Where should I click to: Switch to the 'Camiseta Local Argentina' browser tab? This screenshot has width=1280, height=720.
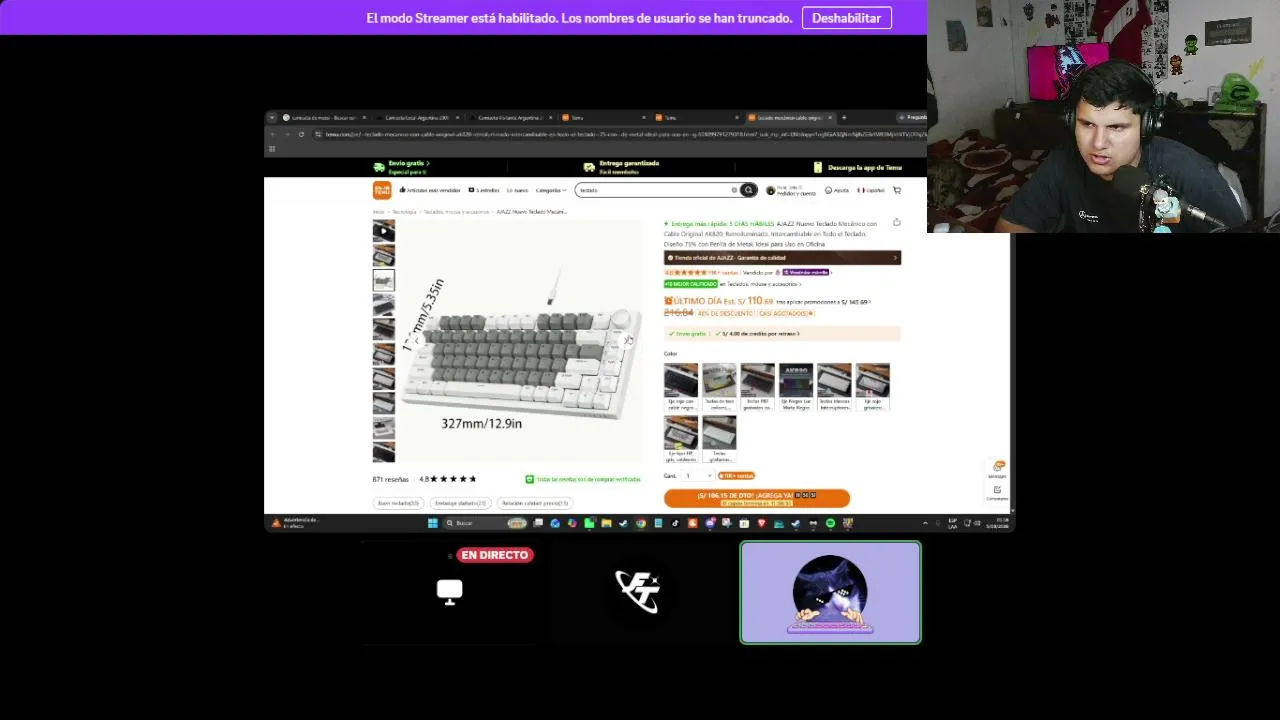coord(417,117)
